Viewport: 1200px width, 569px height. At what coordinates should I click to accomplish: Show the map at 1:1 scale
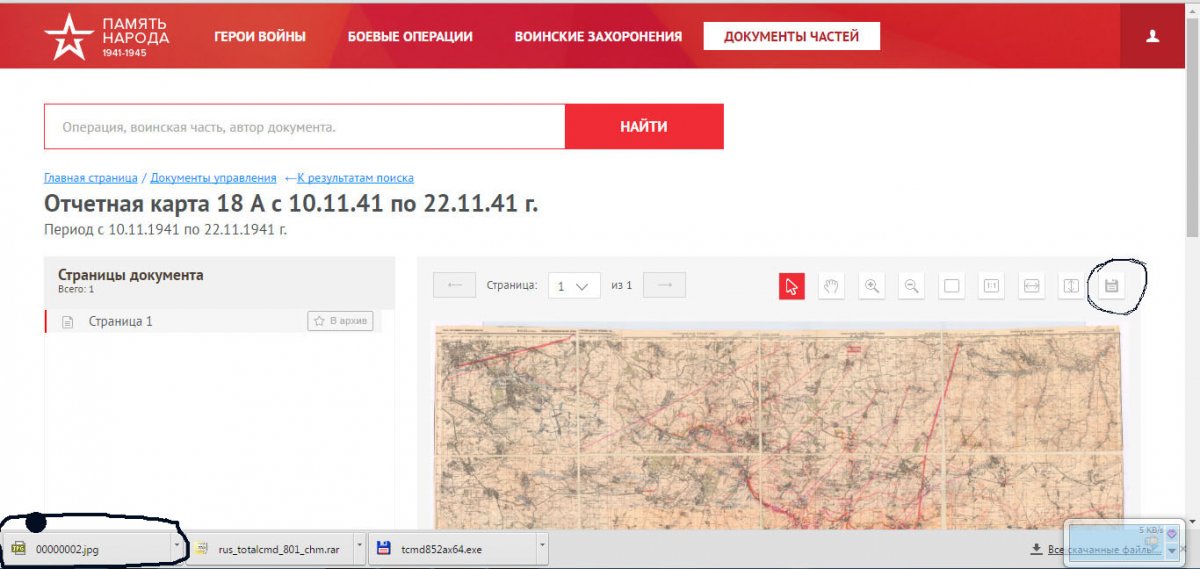point(991,286)
